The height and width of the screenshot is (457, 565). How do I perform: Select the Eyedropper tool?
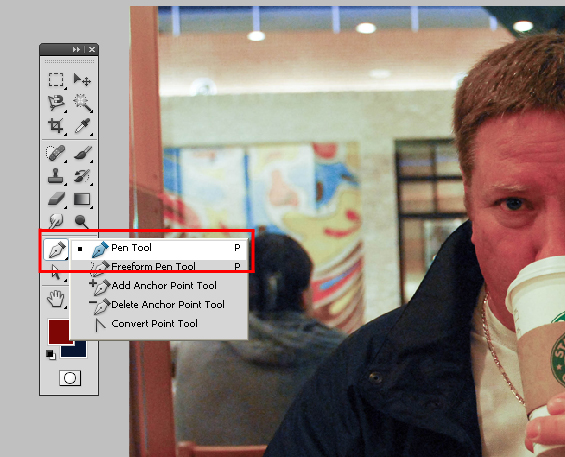point(82,126)
